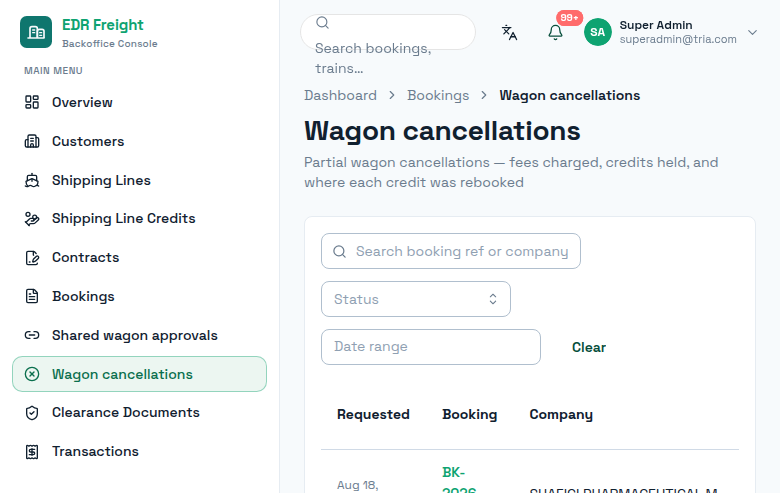780x493 pixels.
Task: Open notifications bell icon
Action: tap(555, 32)
